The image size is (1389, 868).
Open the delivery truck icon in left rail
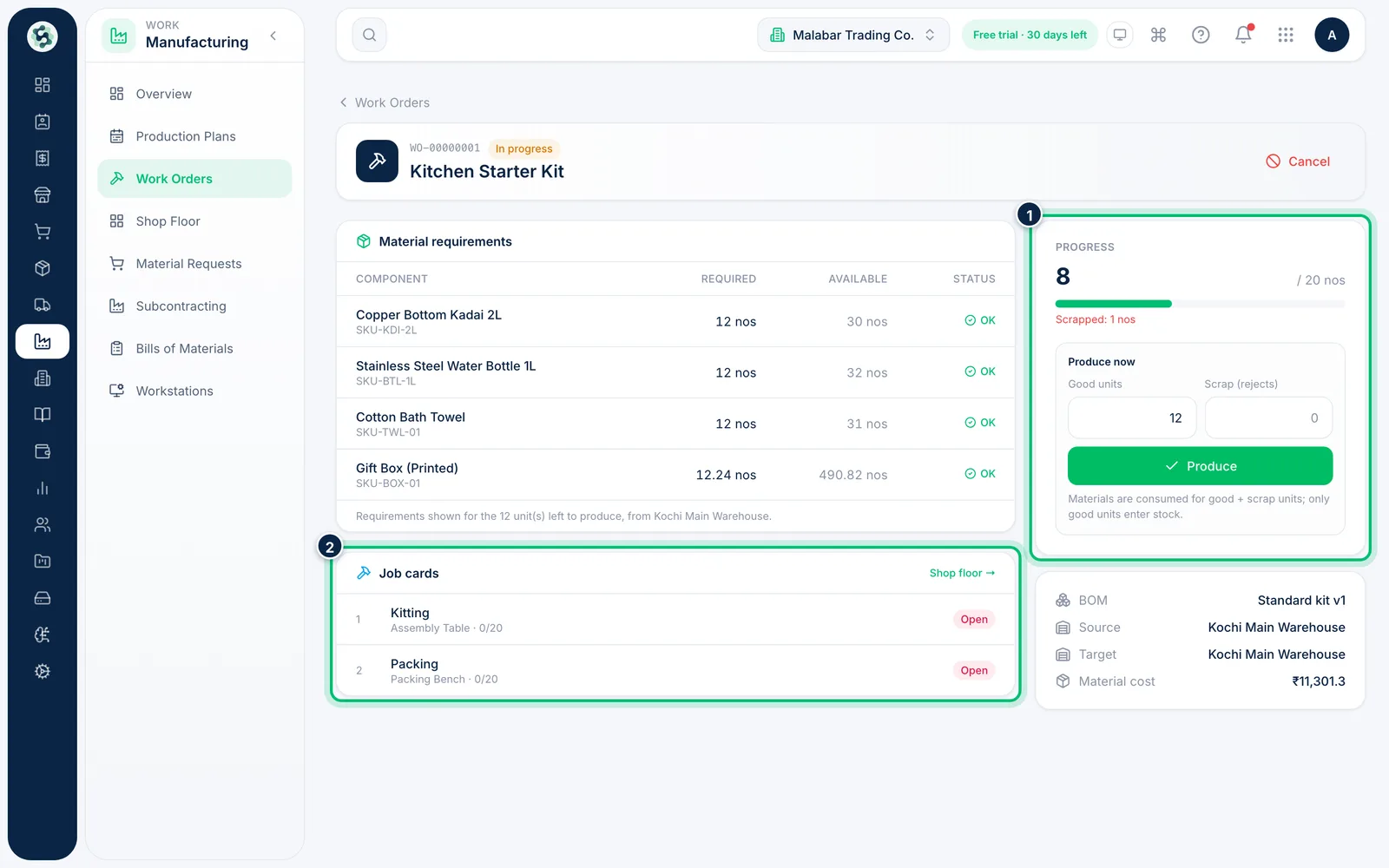43,305
